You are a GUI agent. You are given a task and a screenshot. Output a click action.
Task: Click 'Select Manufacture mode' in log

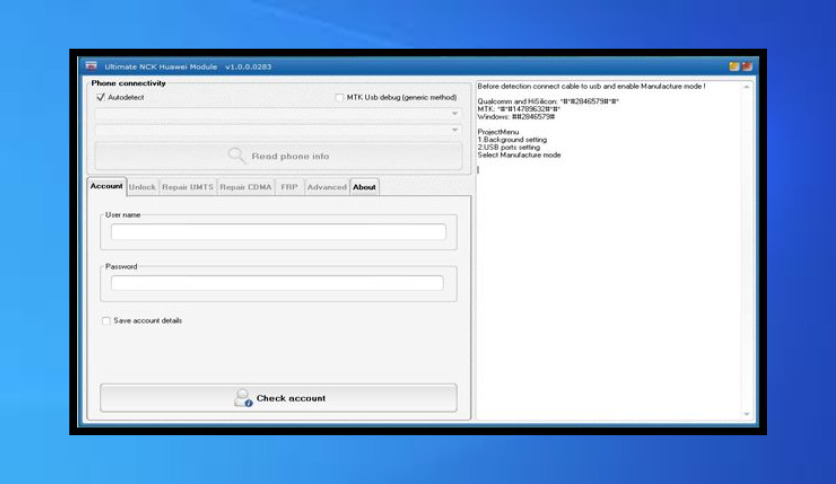[519, 155]
